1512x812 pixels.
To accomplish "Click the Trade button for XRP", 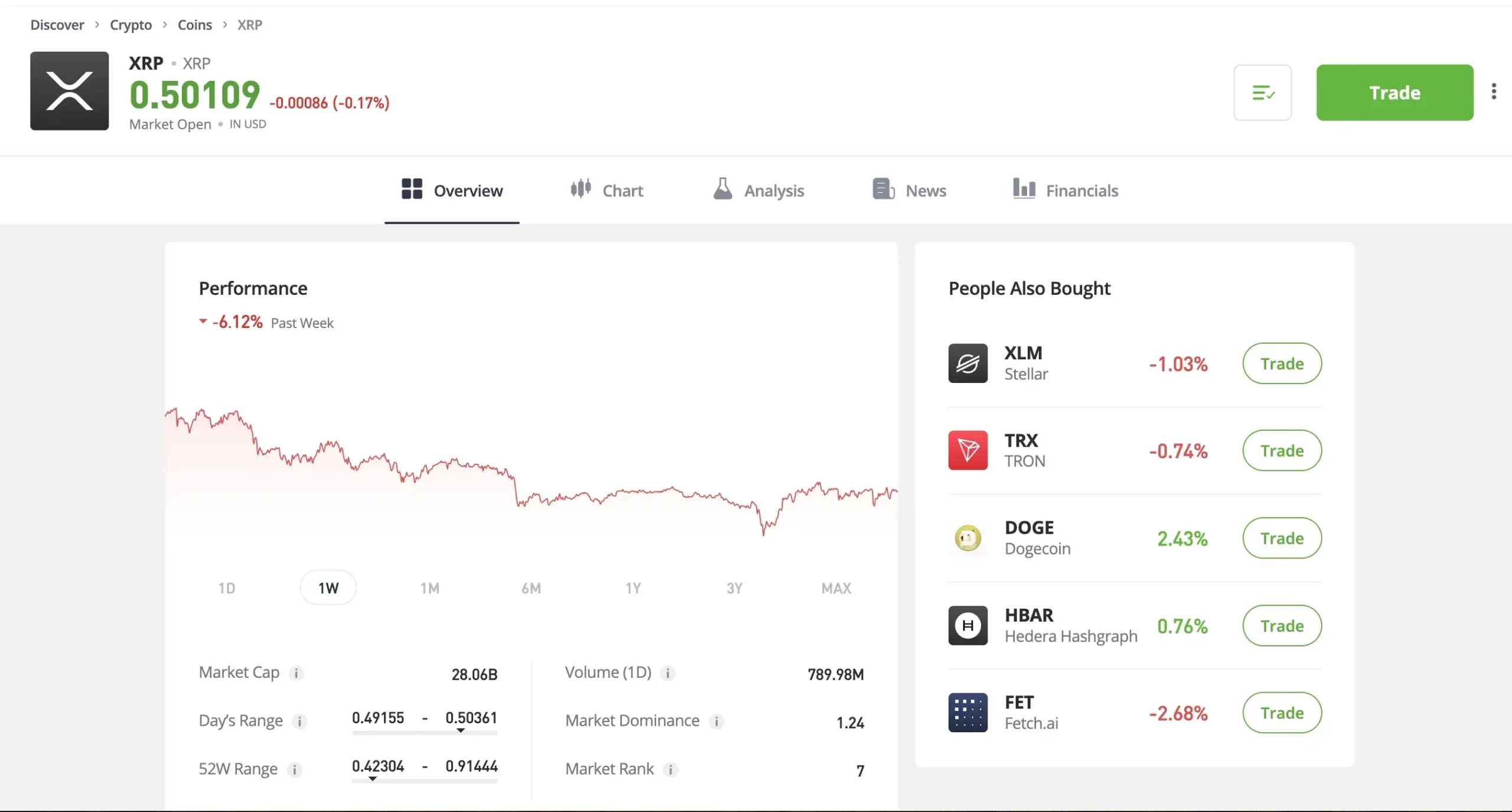I will tap(1394, 92).
